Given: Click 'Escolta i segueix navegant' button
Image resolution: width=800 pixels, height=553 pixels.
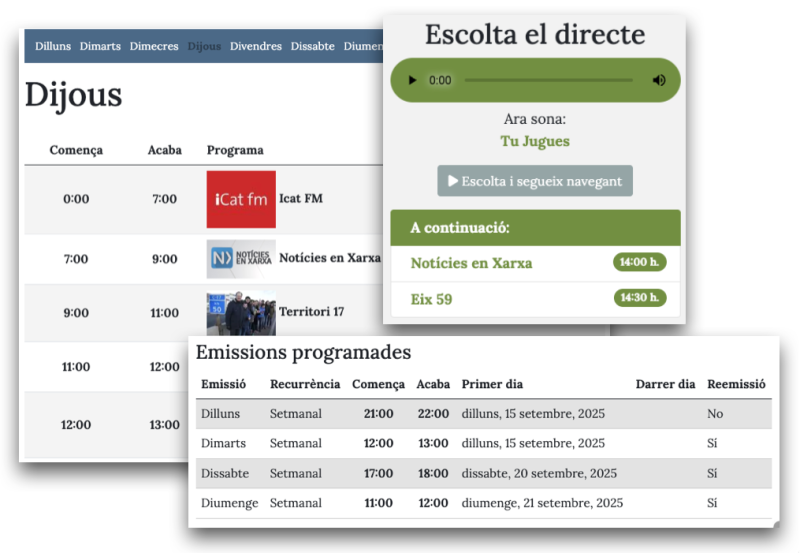Looking at the screenshot, I should click(535, 181).
